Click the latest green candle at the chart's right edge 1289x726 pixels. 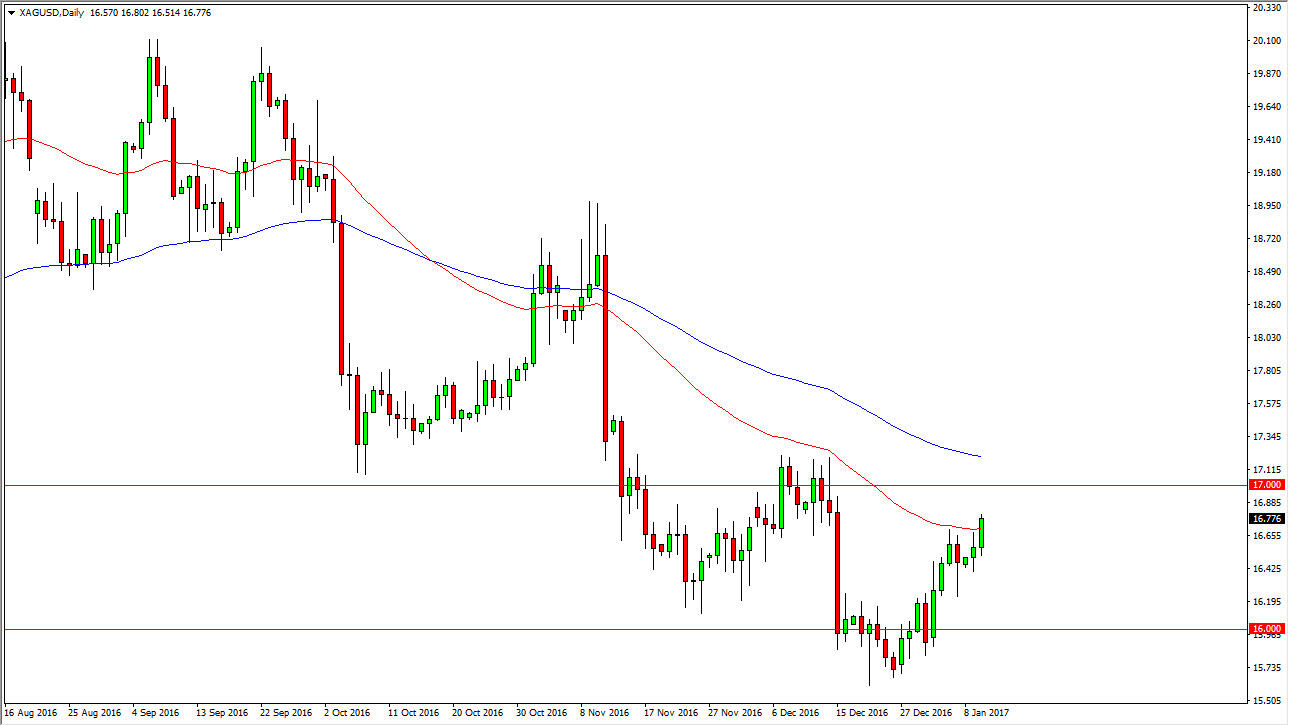coord(982,533)
